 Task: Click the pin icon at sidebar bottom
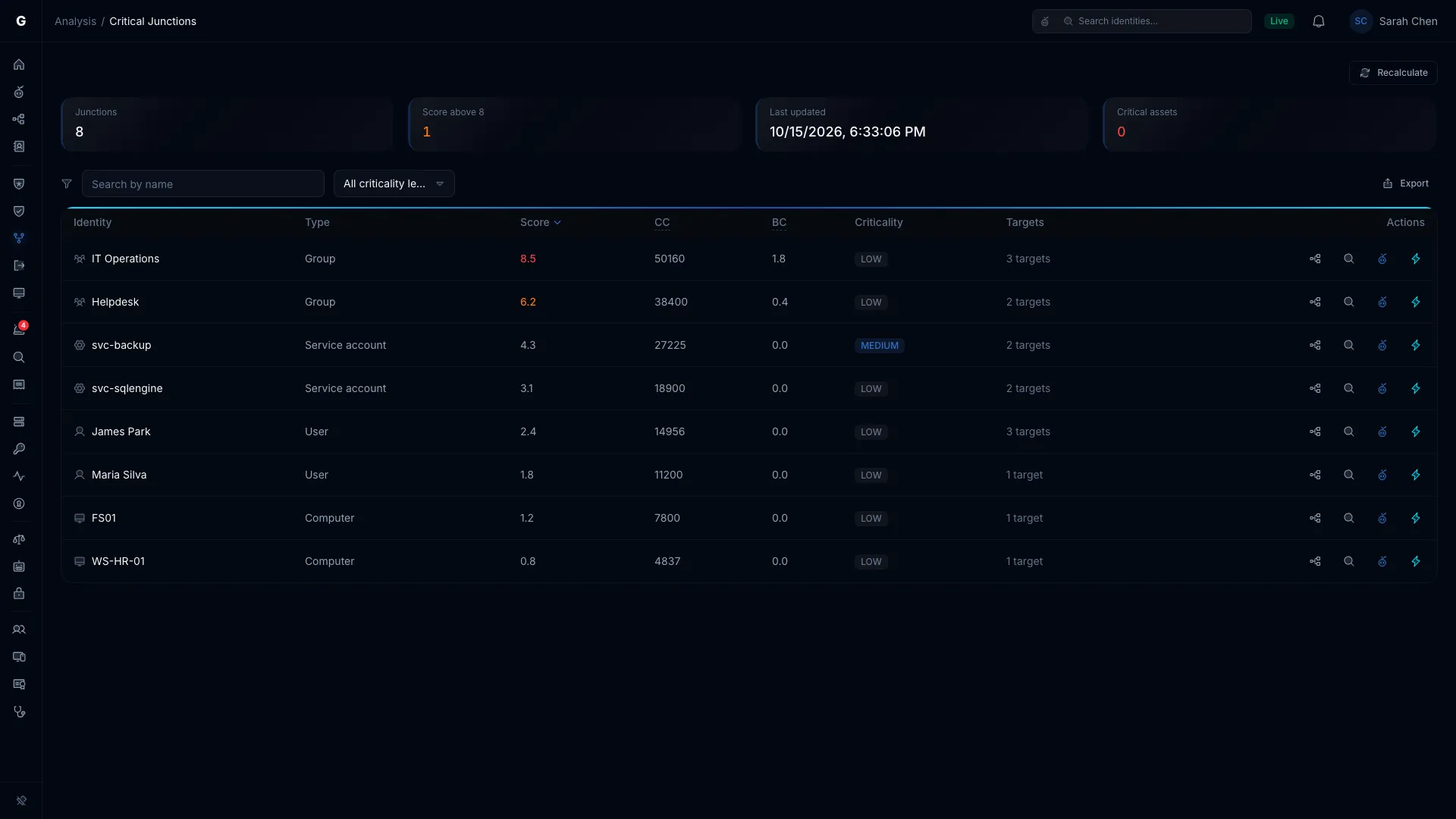click(21, 801)
